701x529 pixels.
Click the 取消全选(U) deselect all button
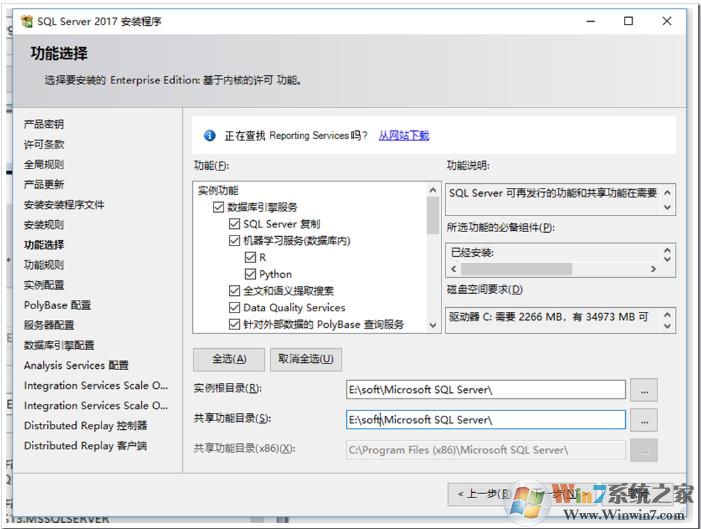tap(306, 359)
